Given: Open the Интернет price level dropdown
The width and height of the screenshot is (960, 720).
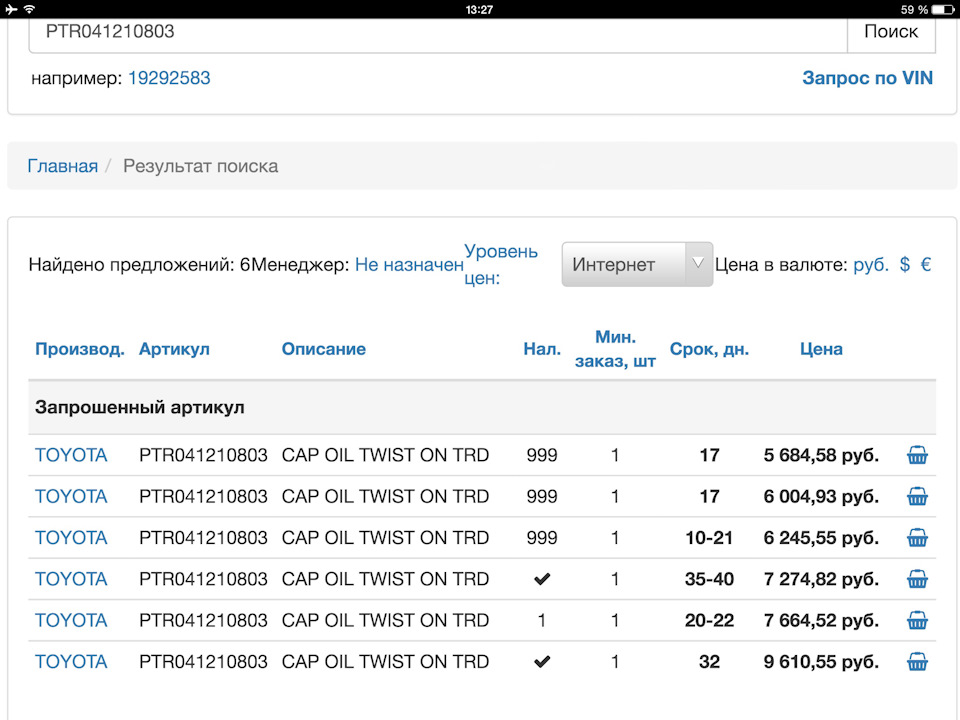Looking at the screenshot, I should (x=637, y=265).
